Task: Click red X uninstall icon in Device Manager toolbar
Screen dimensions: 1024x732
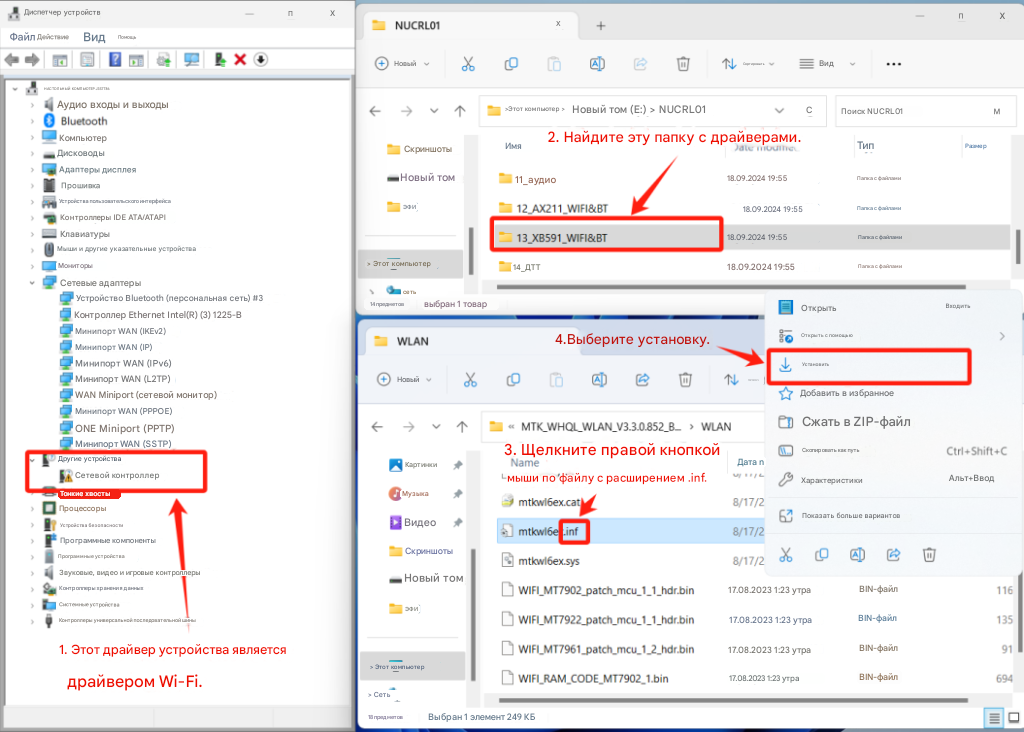Action: pyautogui.click(x=240, y=60)
